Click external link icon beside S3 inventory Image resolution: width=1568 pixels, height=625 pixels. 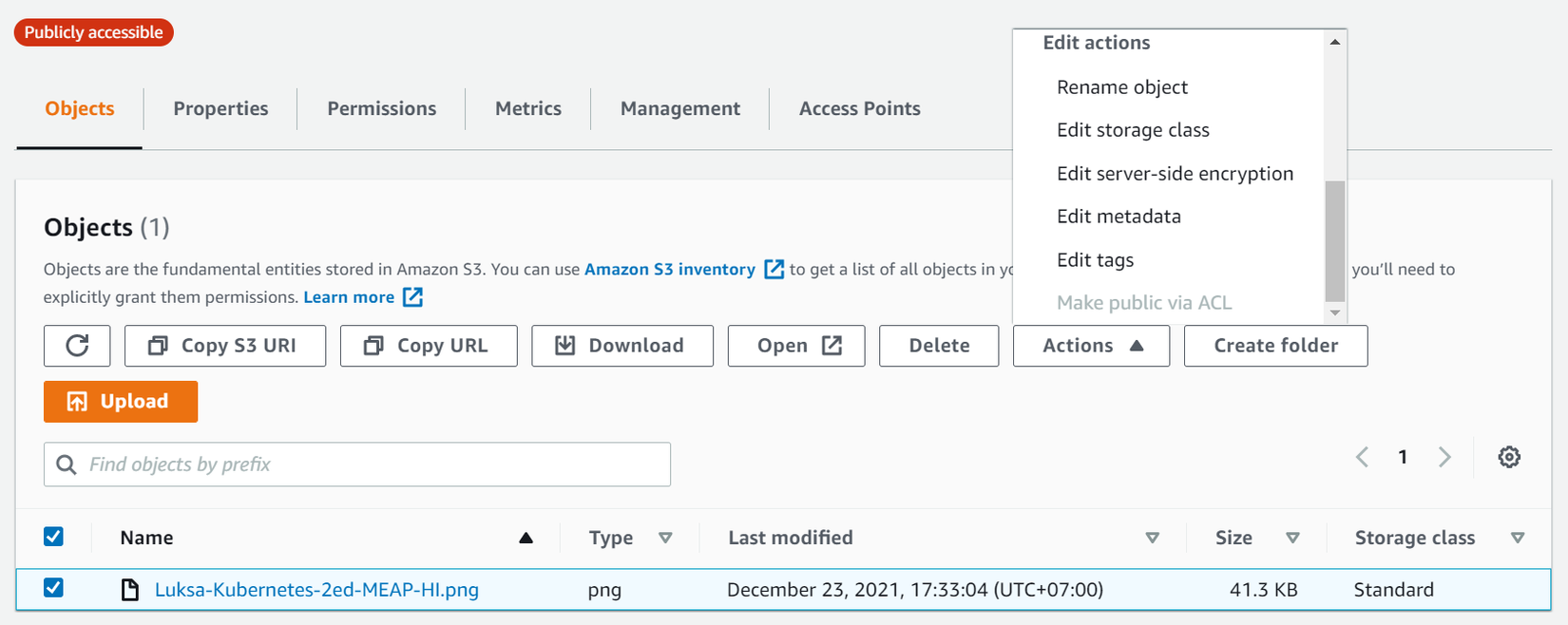tap(774, 270)
